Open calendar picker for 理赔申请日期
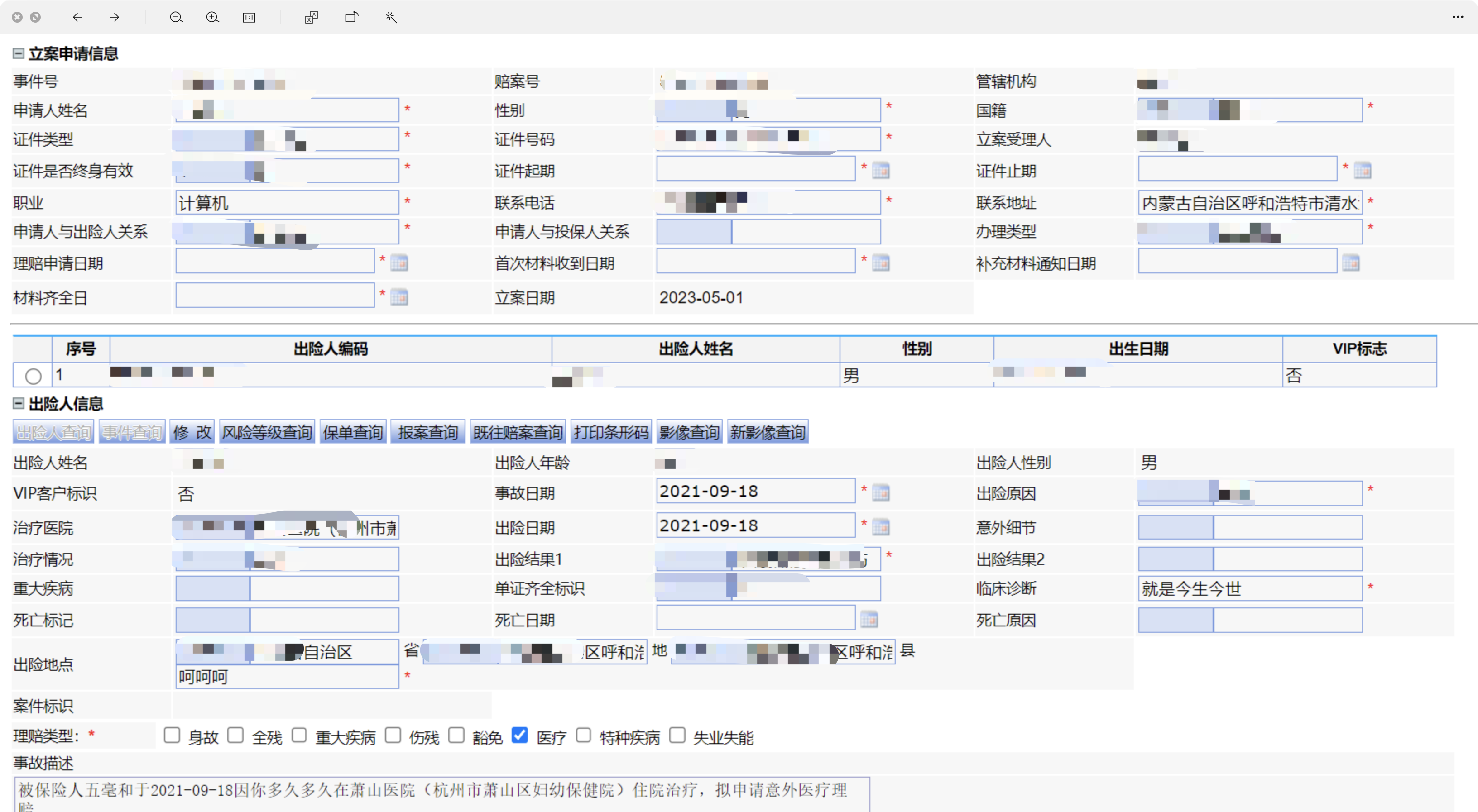The image size is (1478, 812). (x=399, y=263)
